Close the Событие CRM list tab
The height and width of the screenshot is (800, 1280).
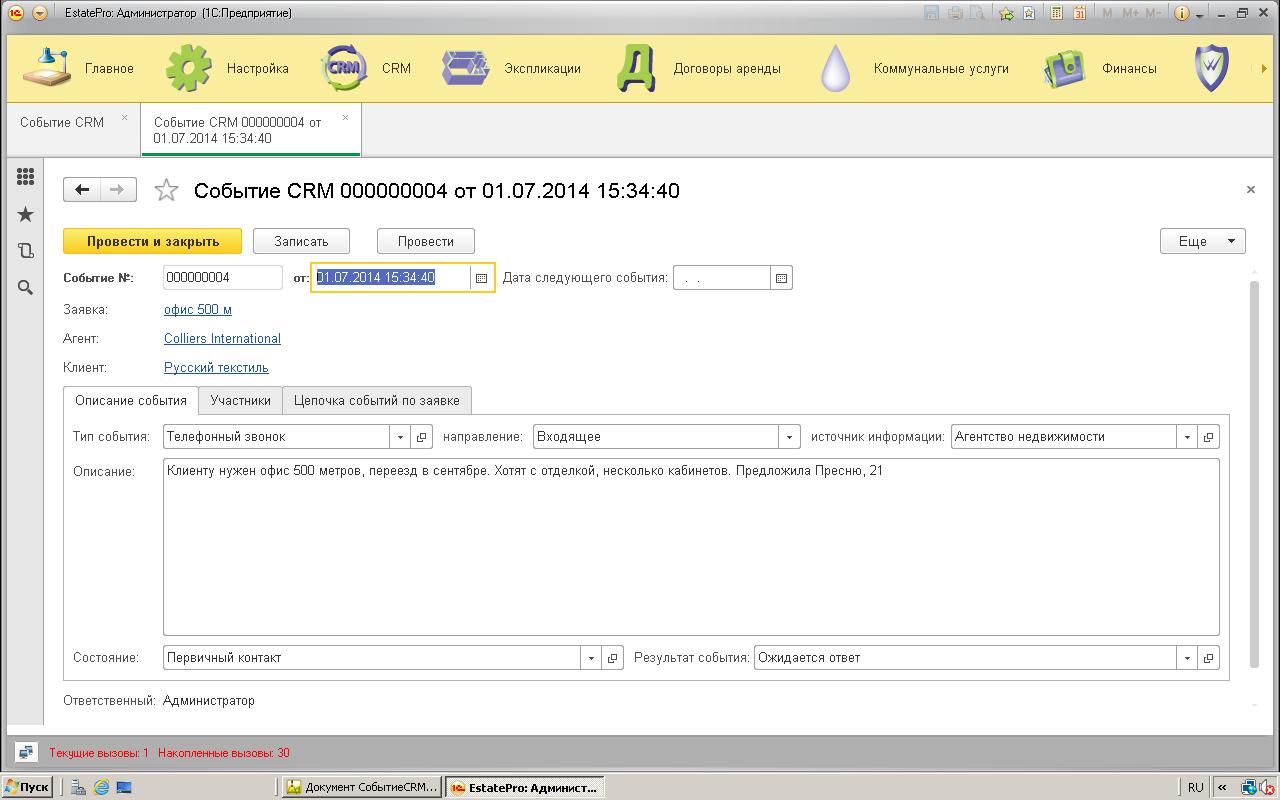pyautogui.click(x=124, y=117)
